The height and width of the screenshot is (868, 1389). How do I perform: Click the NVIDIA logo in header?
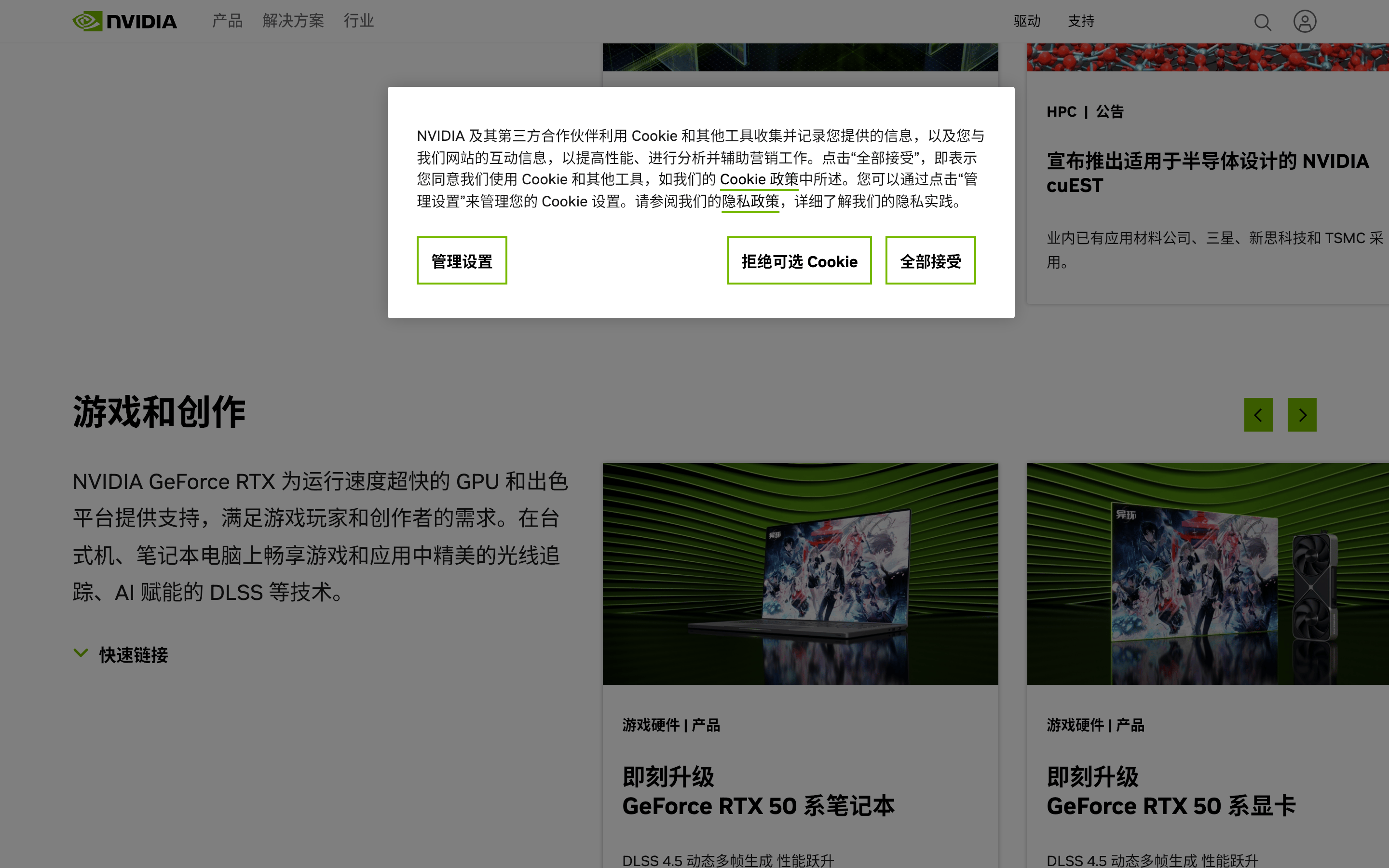pos(124,21)
